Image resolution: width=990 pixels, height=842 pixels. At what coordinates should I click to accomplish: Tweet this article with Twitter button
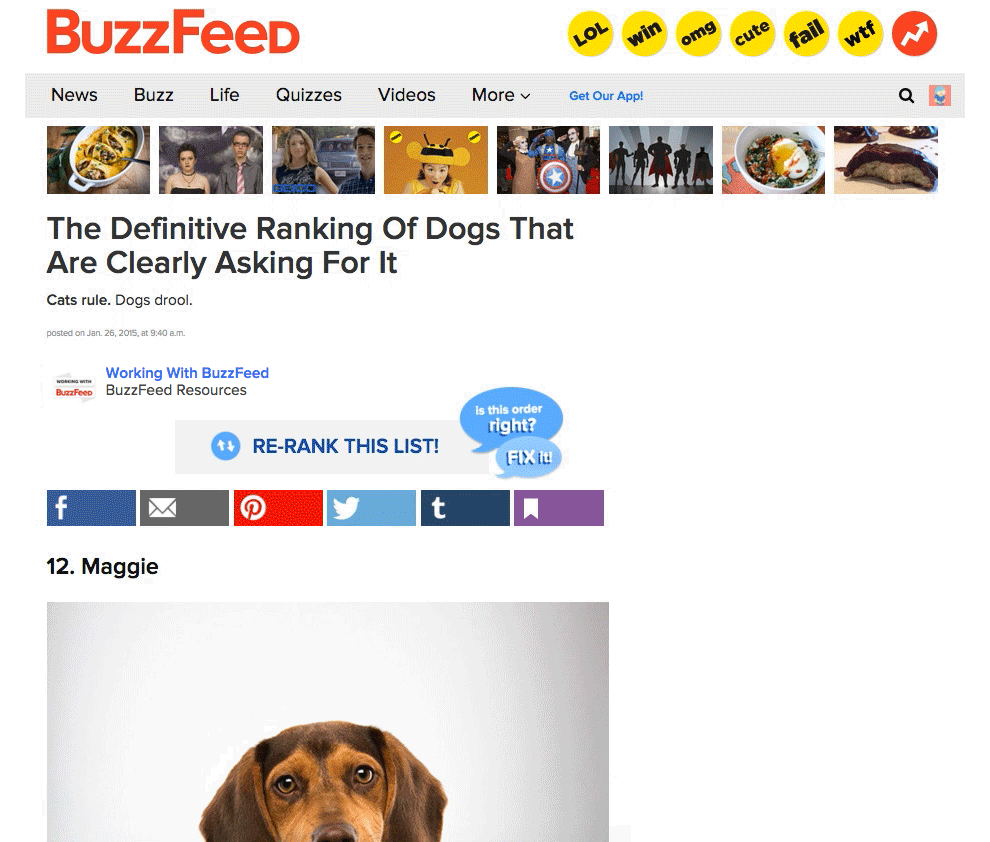tap(371, 507)
